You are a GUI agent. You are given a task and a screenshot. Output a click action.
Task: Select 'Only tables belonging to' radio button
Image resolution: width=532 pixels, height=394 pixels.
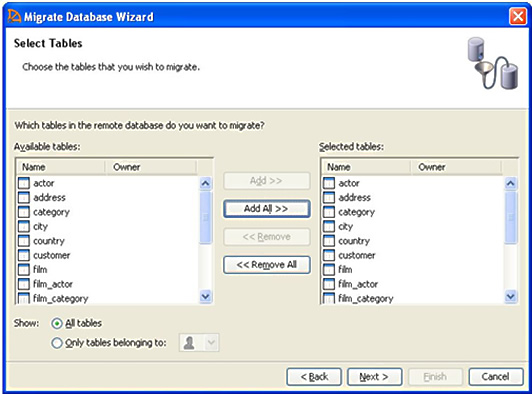57,343
